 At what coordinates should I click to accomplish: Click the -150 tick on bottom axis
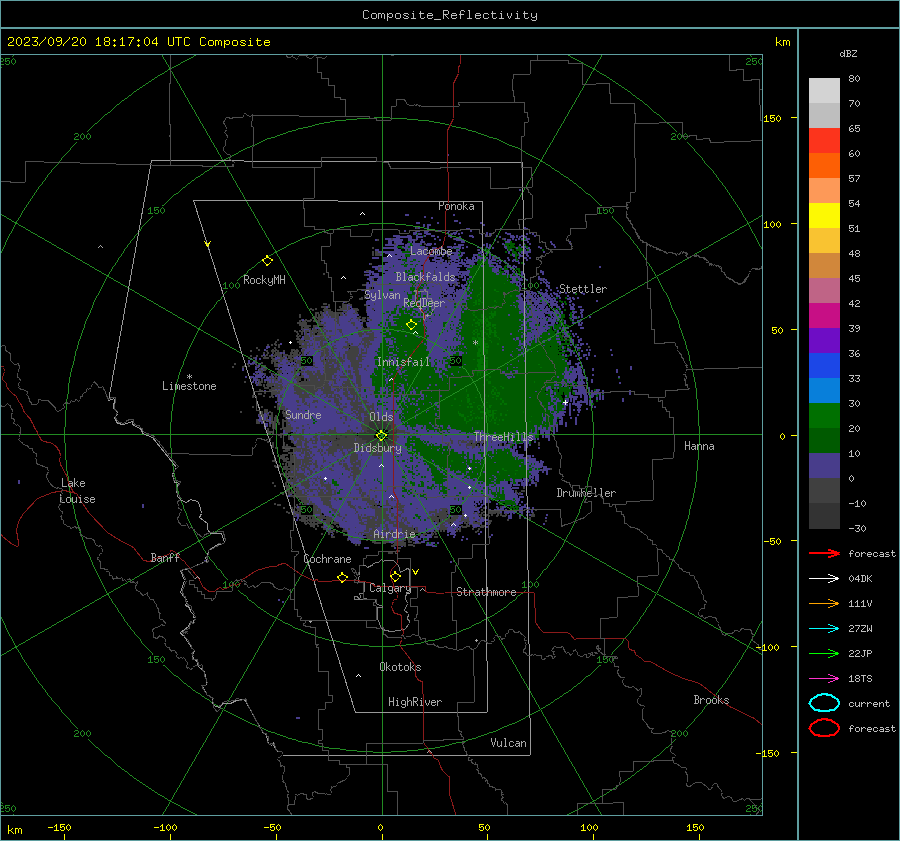pos(59,828)
